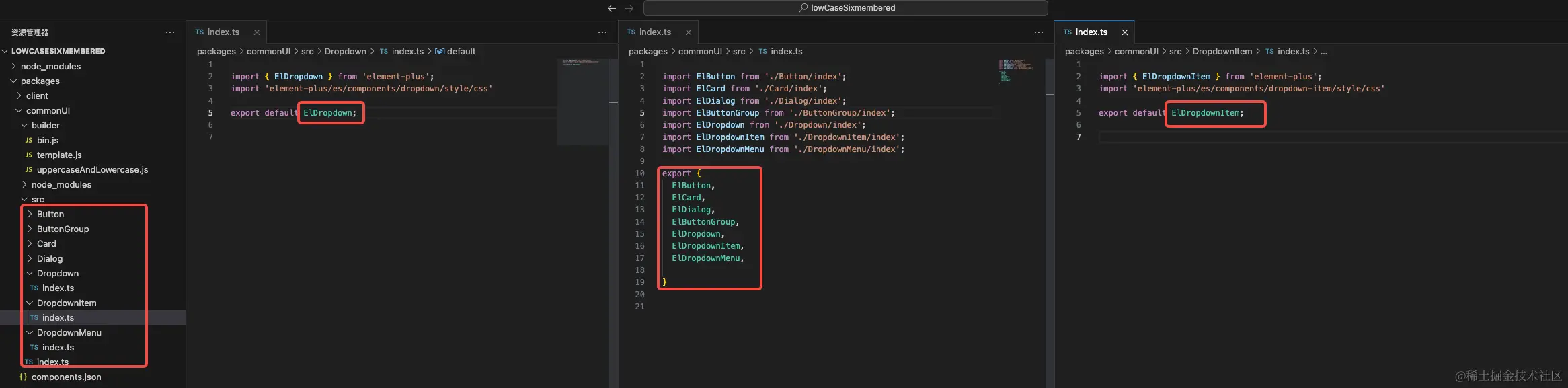Collapse the packages folder
Image resolution: width=1568 pixels, height=388 pixels.
[93, 81]
